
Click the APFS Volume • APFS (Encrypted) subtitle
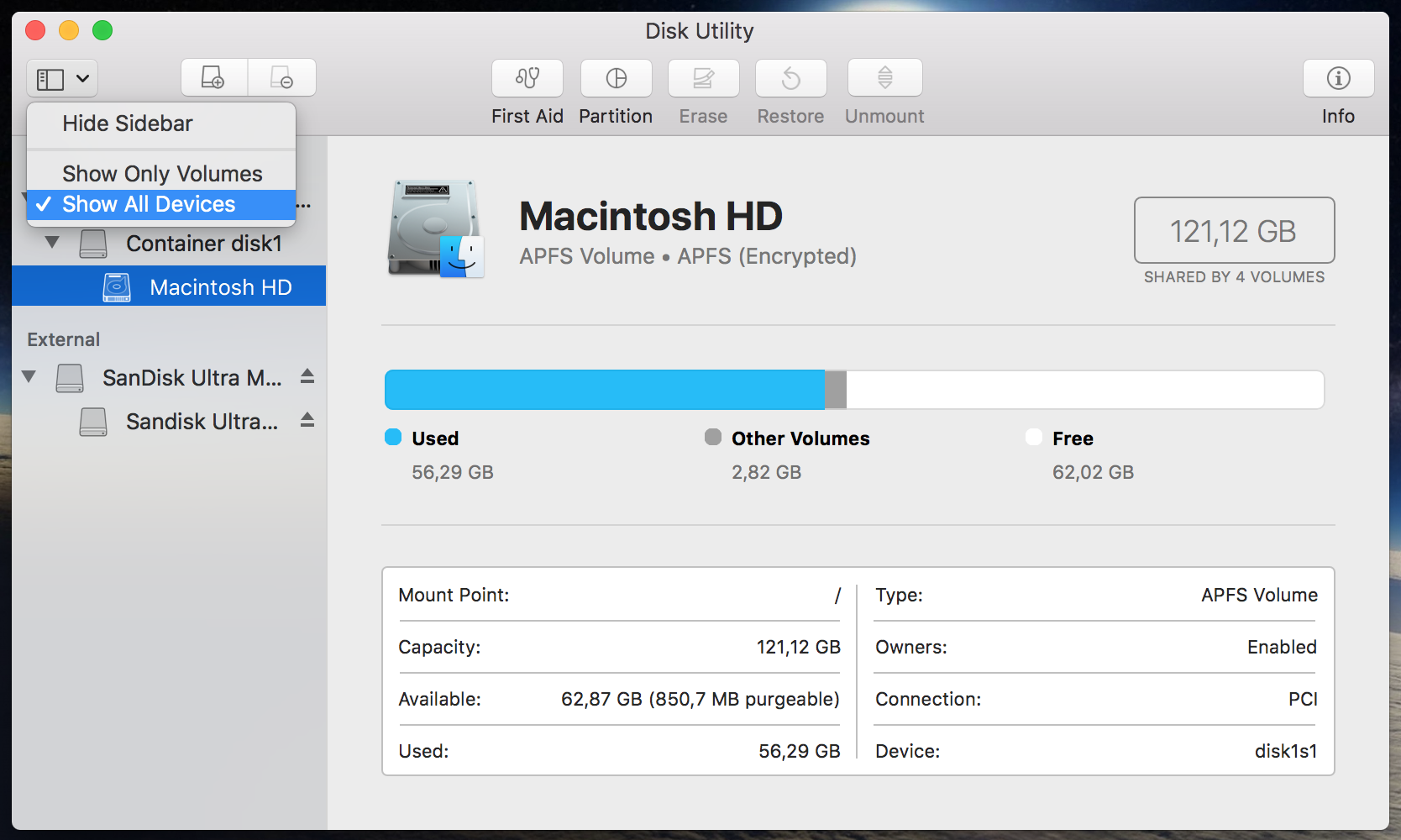click(x=688, y=256)
